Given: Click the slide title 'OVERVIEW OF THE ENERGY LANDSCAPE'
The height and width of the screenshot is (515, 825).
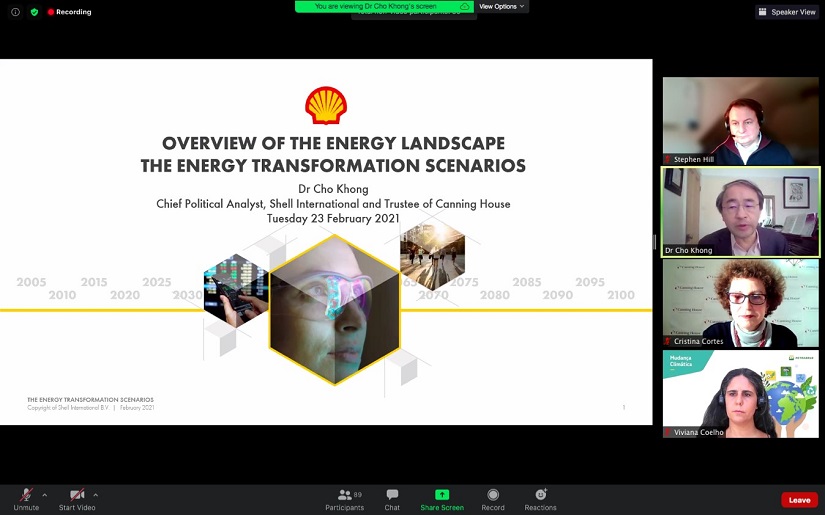Looking at the screenshot, I should click(333, 143).
